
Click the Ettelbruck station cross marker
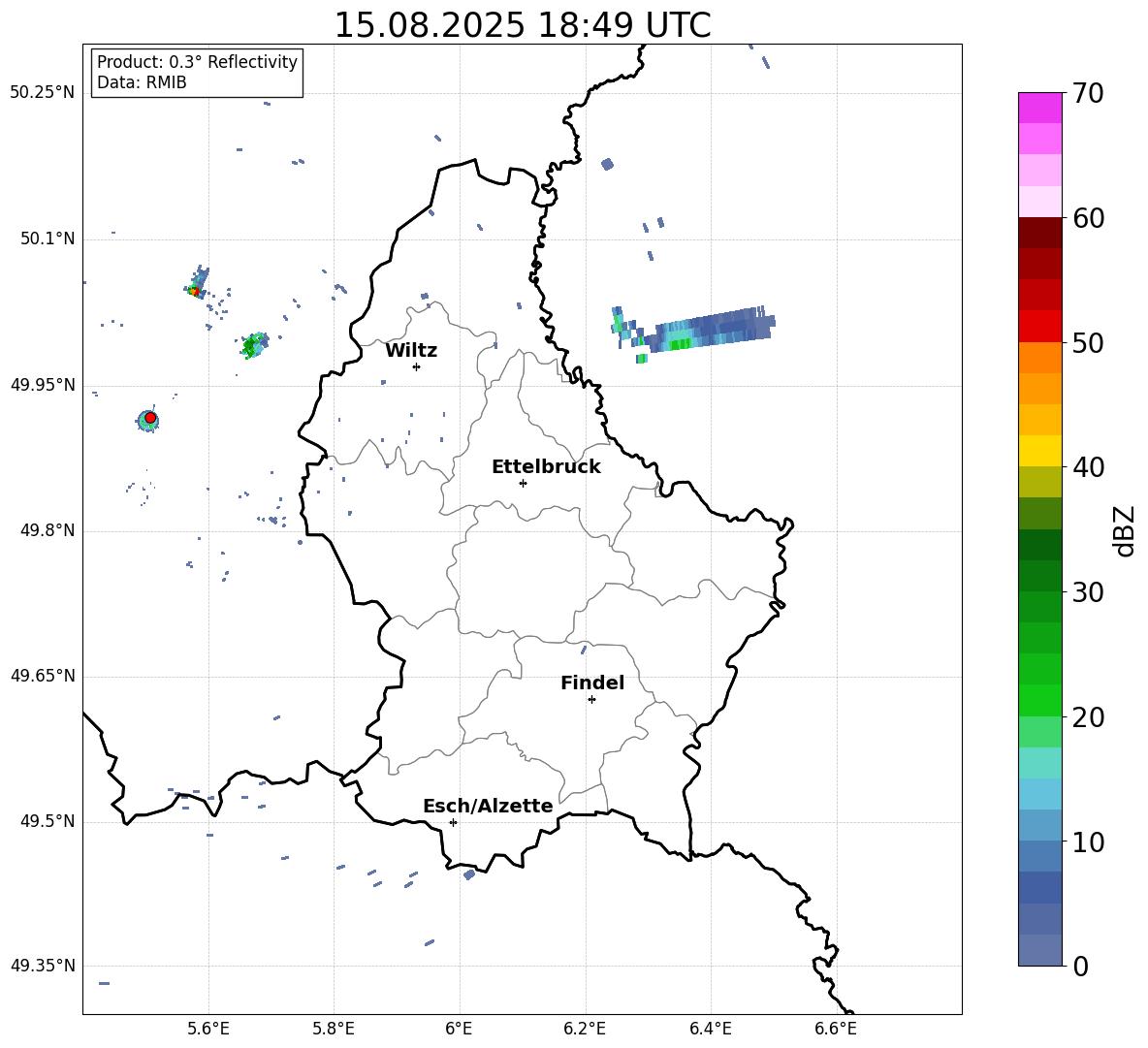[523, 483]
